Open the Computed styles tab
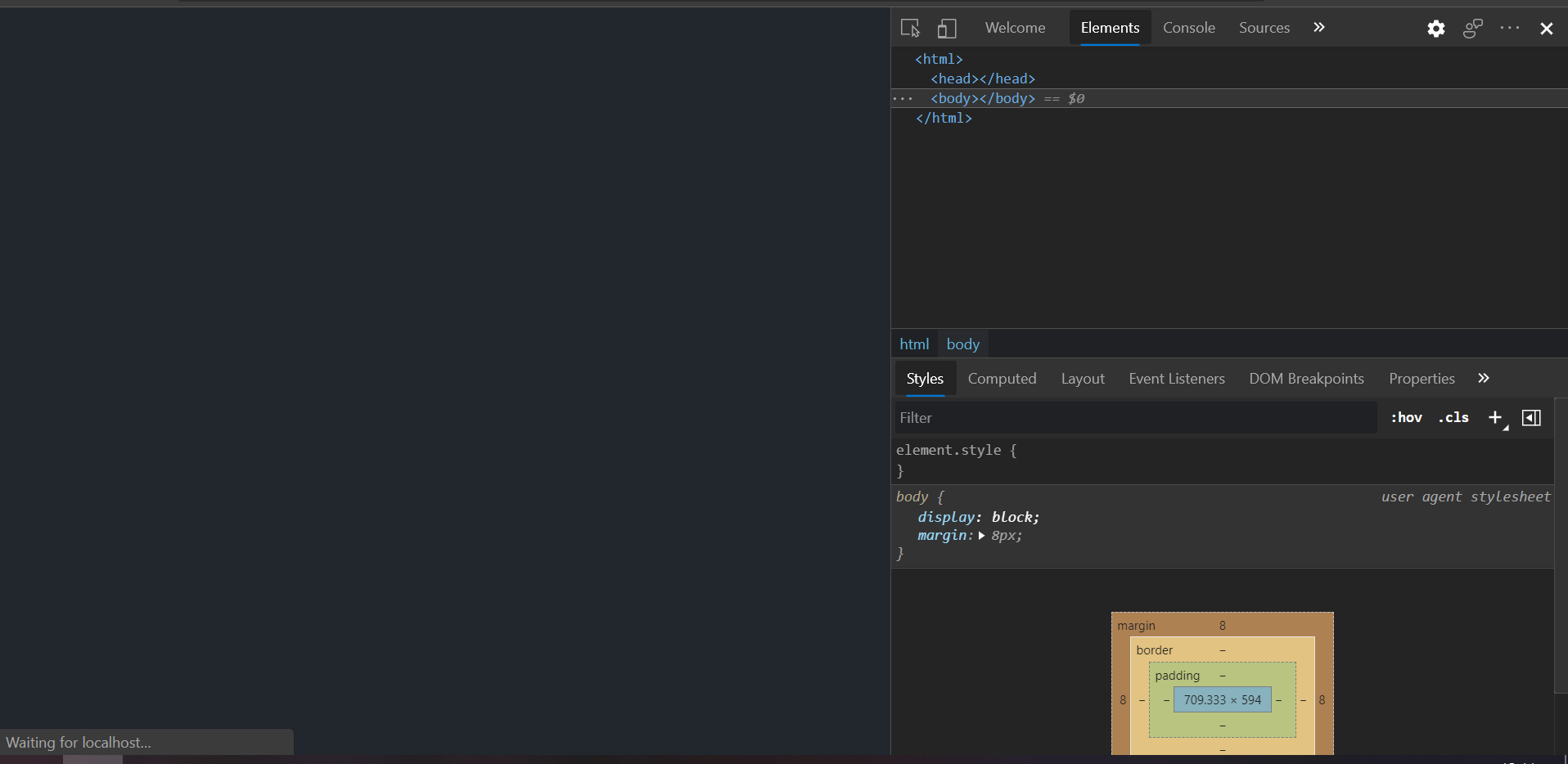 click(1002, 378)
